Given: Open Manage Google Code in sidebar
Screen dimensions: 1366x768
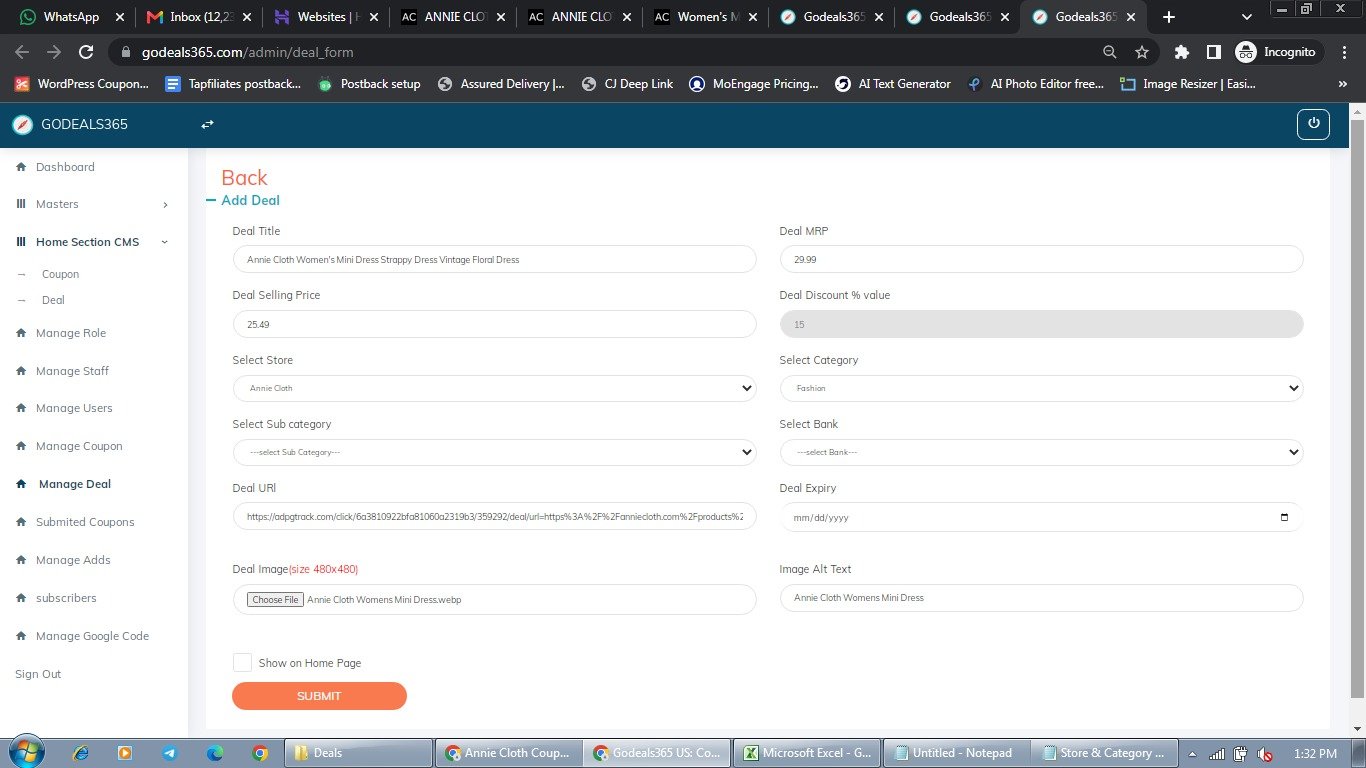Looking at the screenshot, I should (92, 636).
